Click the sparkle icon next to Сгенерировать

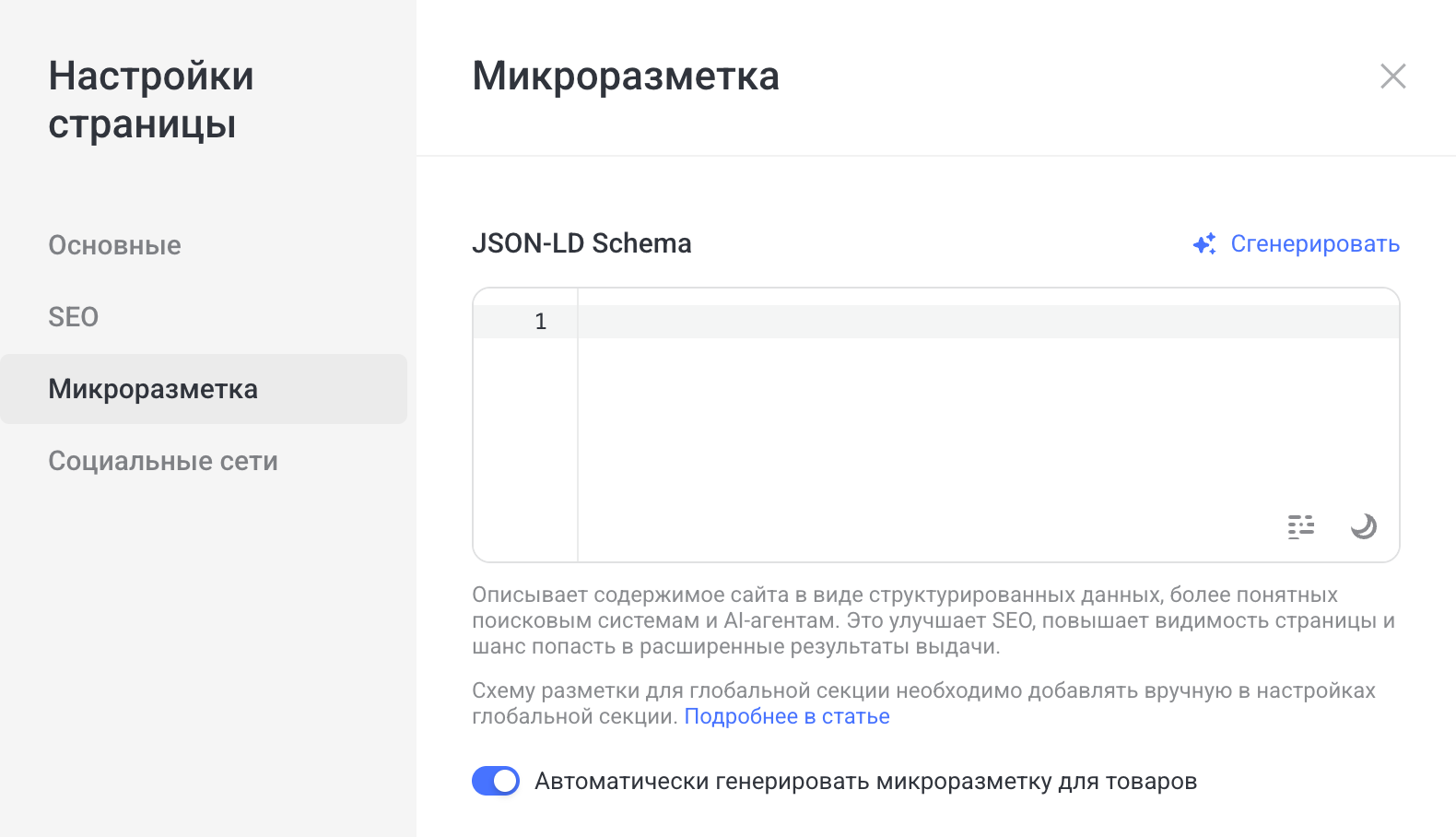coord(1204,243)
